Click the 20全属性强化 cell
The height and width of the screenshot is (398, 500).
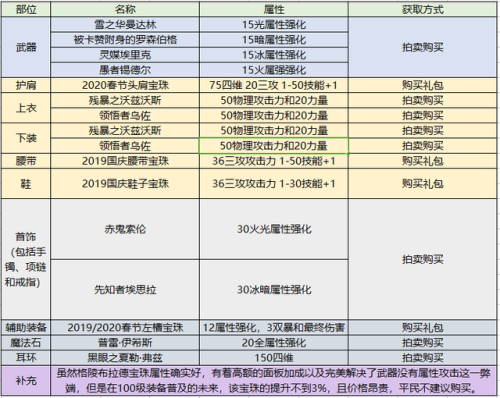274,343
